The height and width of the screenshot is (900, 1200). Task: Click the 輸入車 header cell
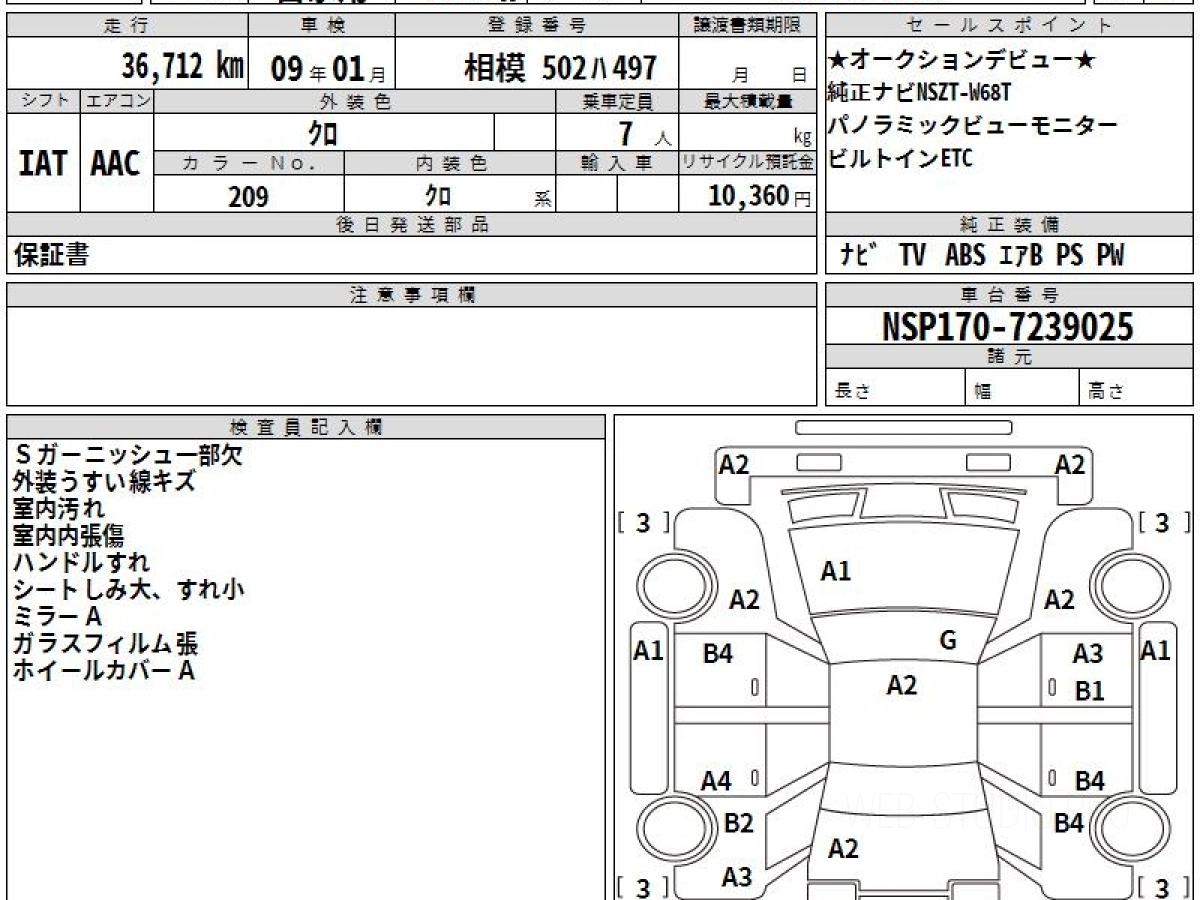pyautogui.click(x=617, y=164)
